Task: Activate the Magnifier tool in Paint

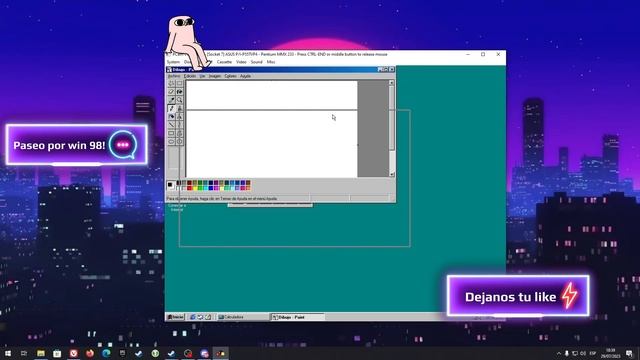Action: (180, 100)
